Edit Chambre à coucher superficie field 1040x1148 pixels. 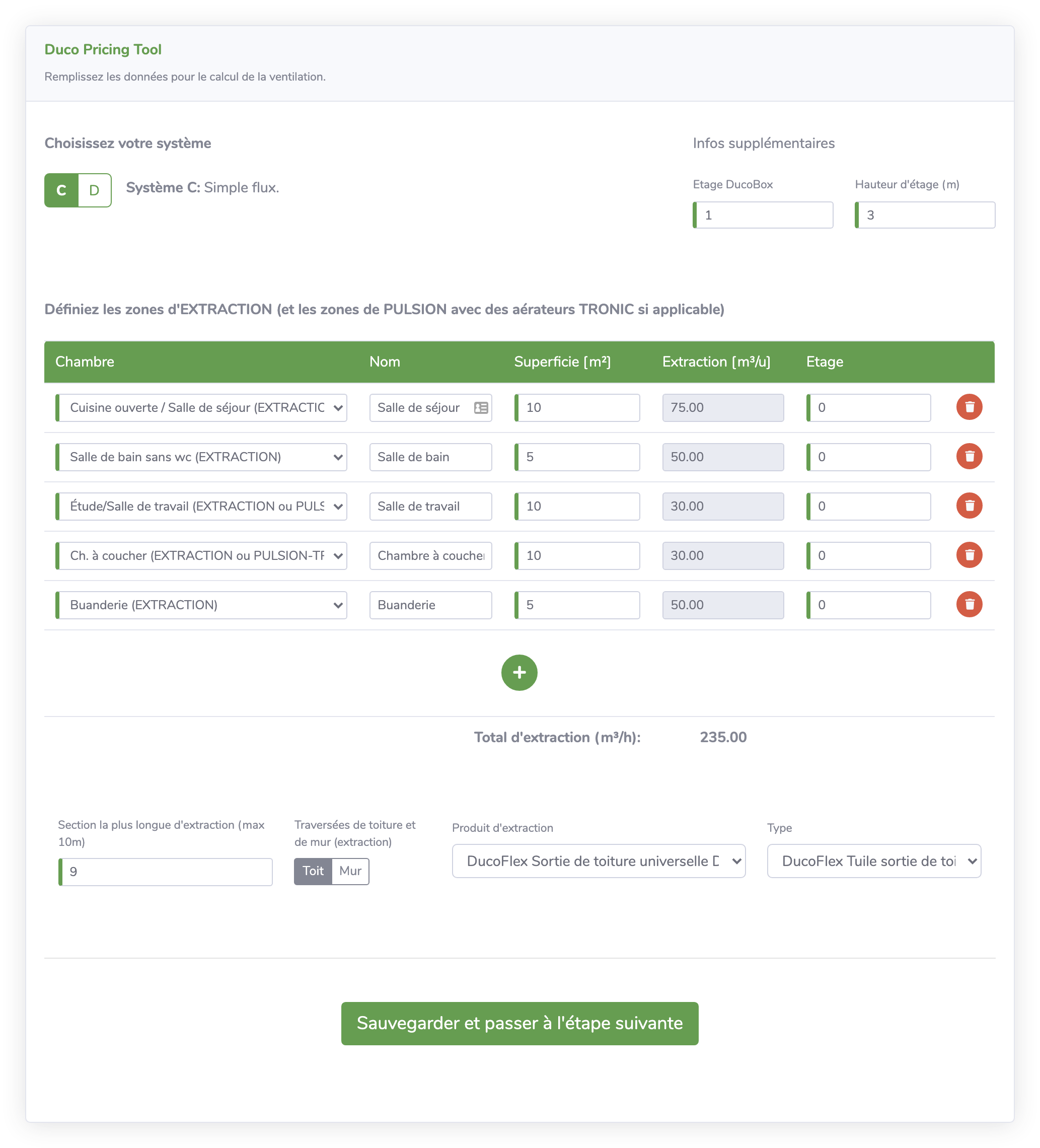577,556
